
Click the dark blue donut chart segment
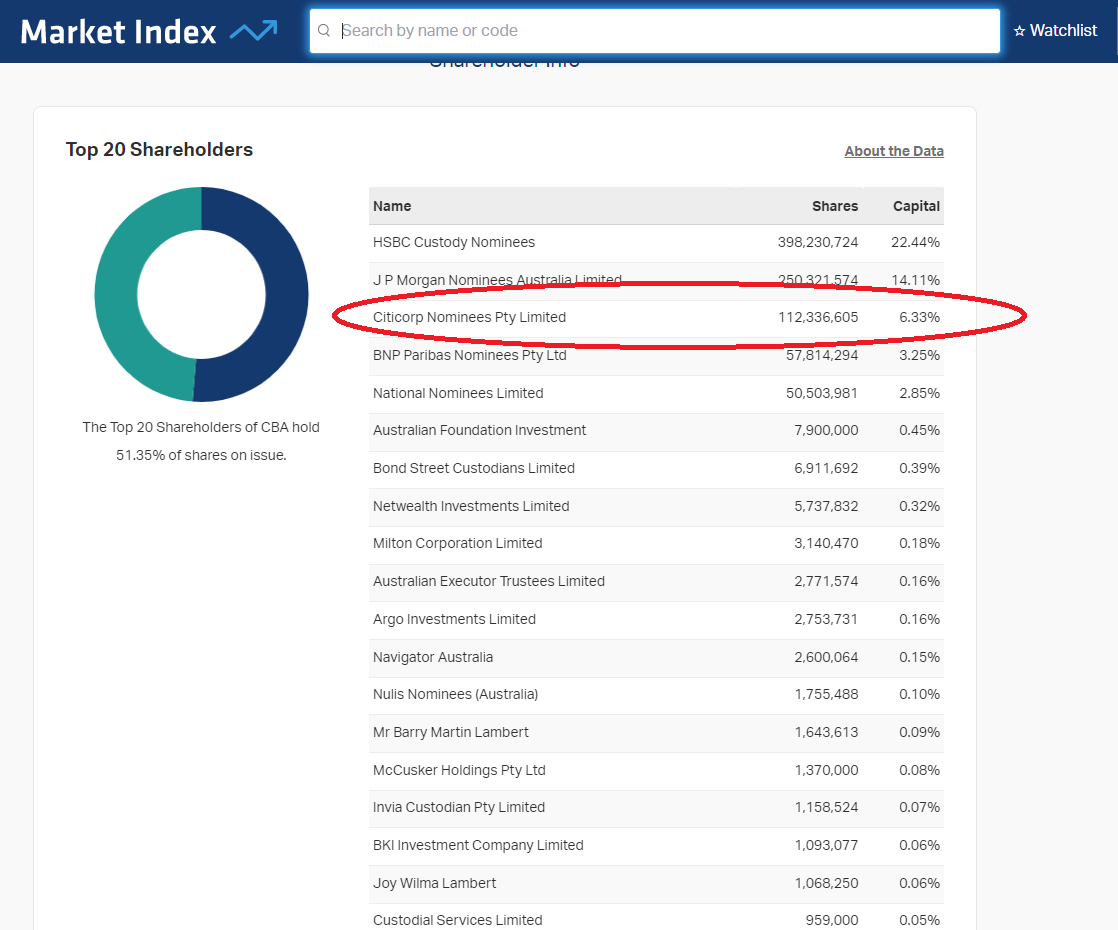[288, 295]
